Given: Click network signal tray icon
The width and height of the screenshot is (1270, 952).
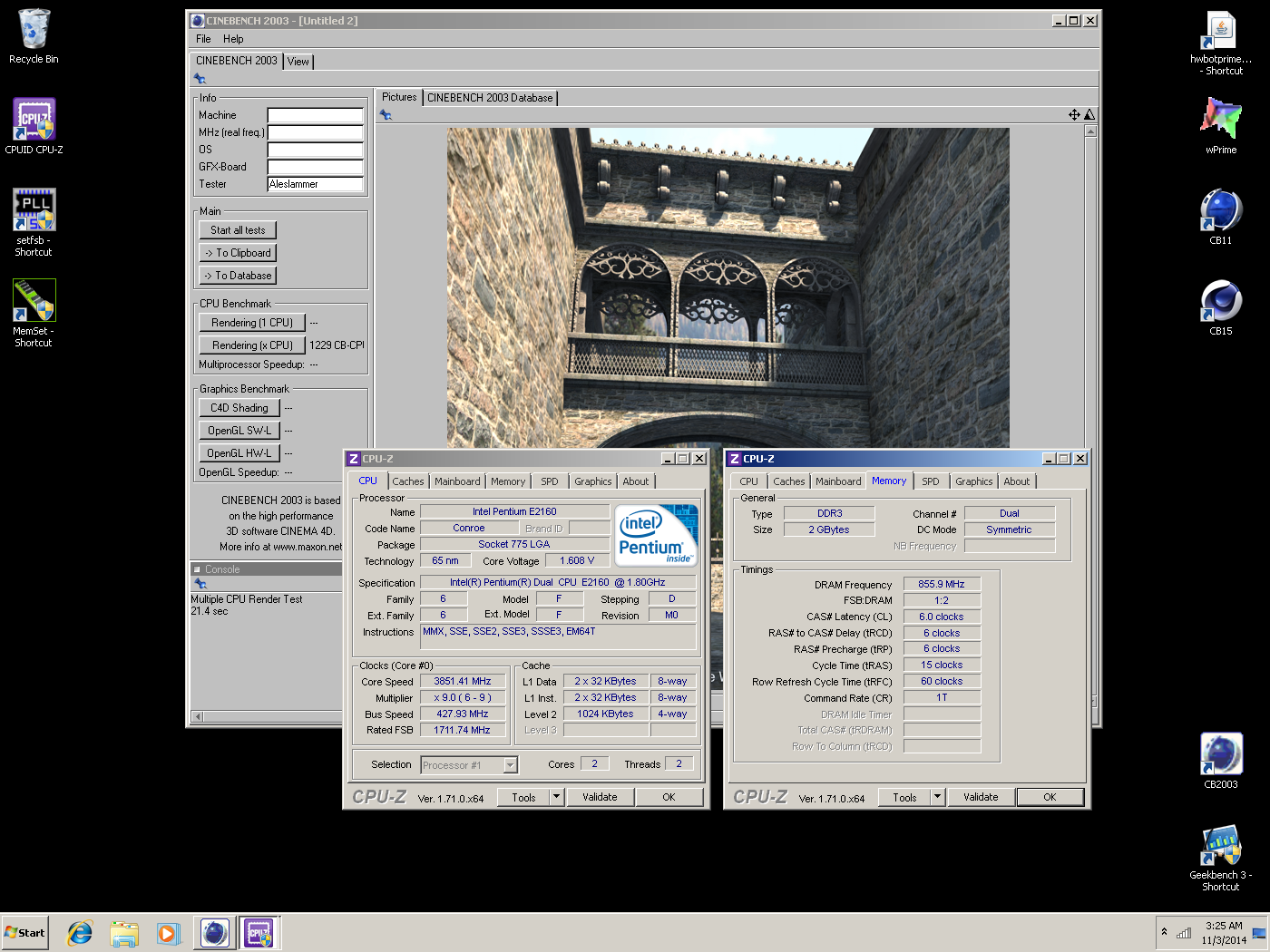Looking at the screenshot, I should pos(1184,933).
